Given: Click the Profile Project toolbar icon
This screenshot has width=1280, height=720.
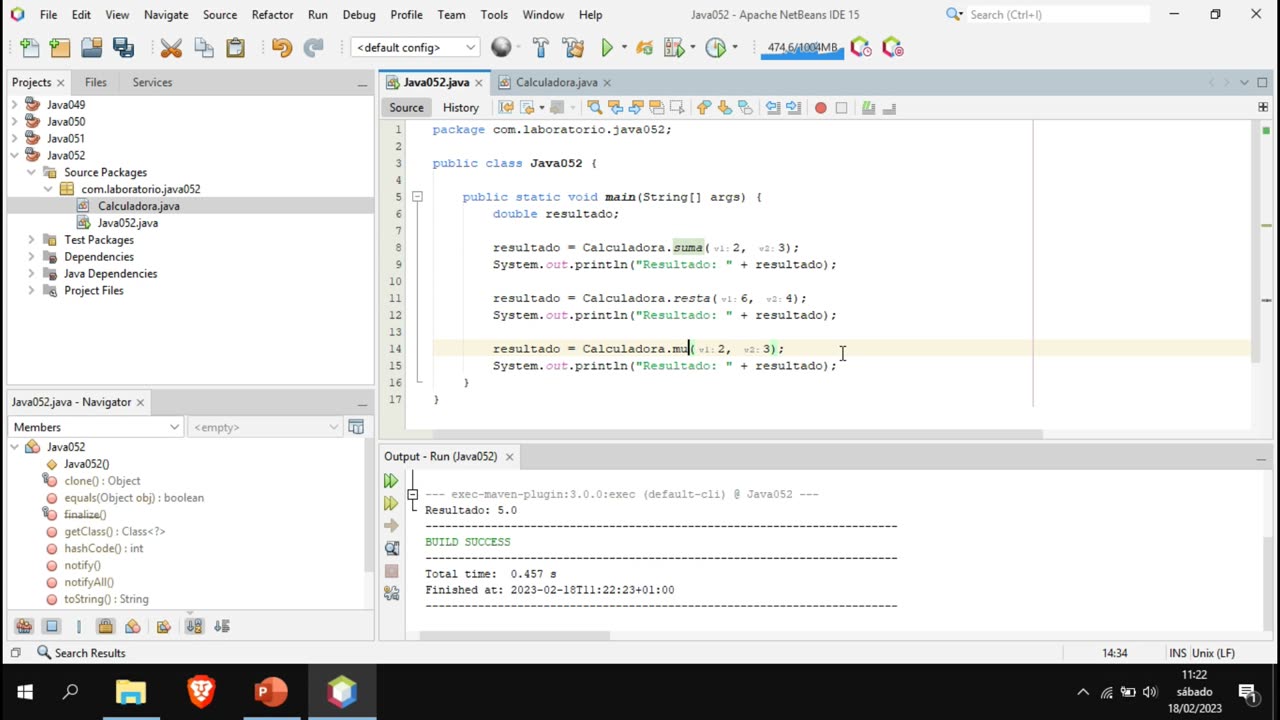Looking at the screenshot, I should click(715, 47).
